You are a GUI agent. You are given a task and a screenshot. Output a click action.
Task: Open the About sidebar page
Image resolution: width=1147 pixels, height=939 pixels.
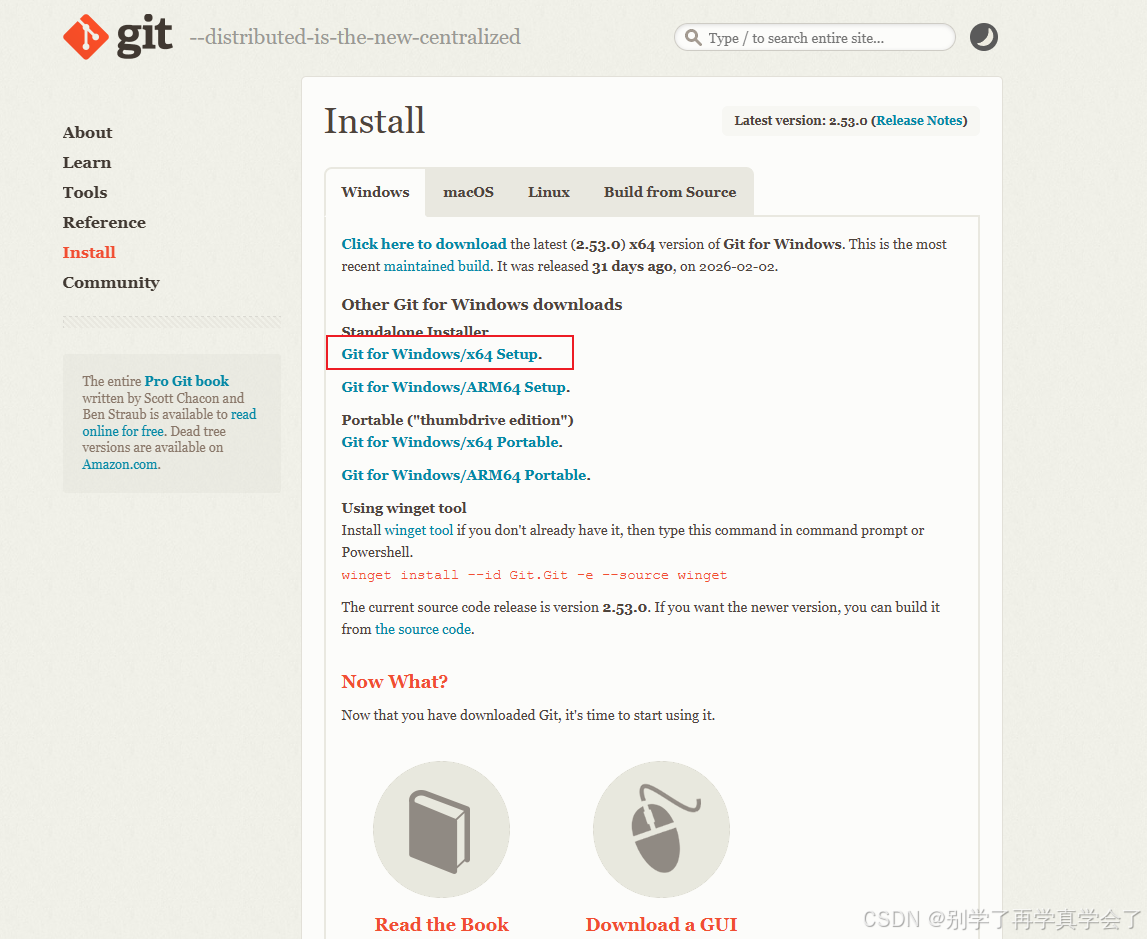(87, 132)
